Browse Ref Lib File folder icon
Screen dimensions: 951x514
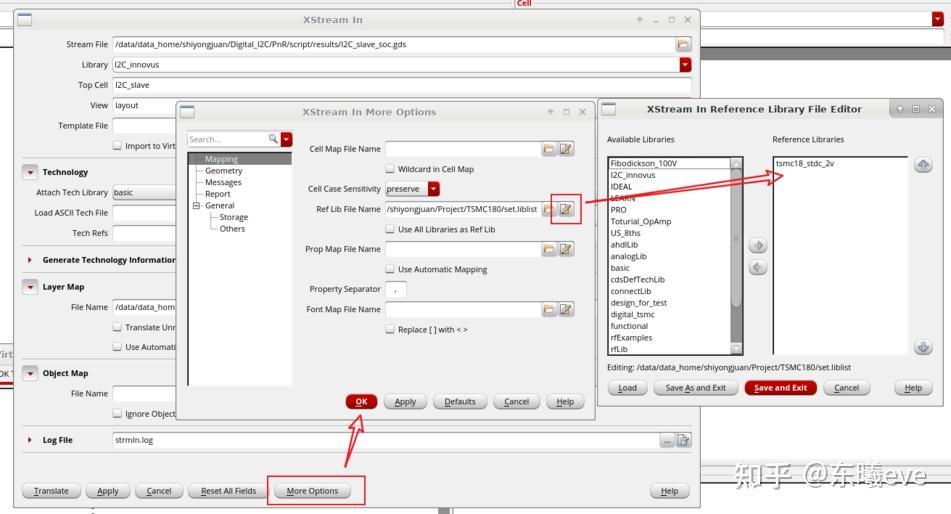point(547,209)
